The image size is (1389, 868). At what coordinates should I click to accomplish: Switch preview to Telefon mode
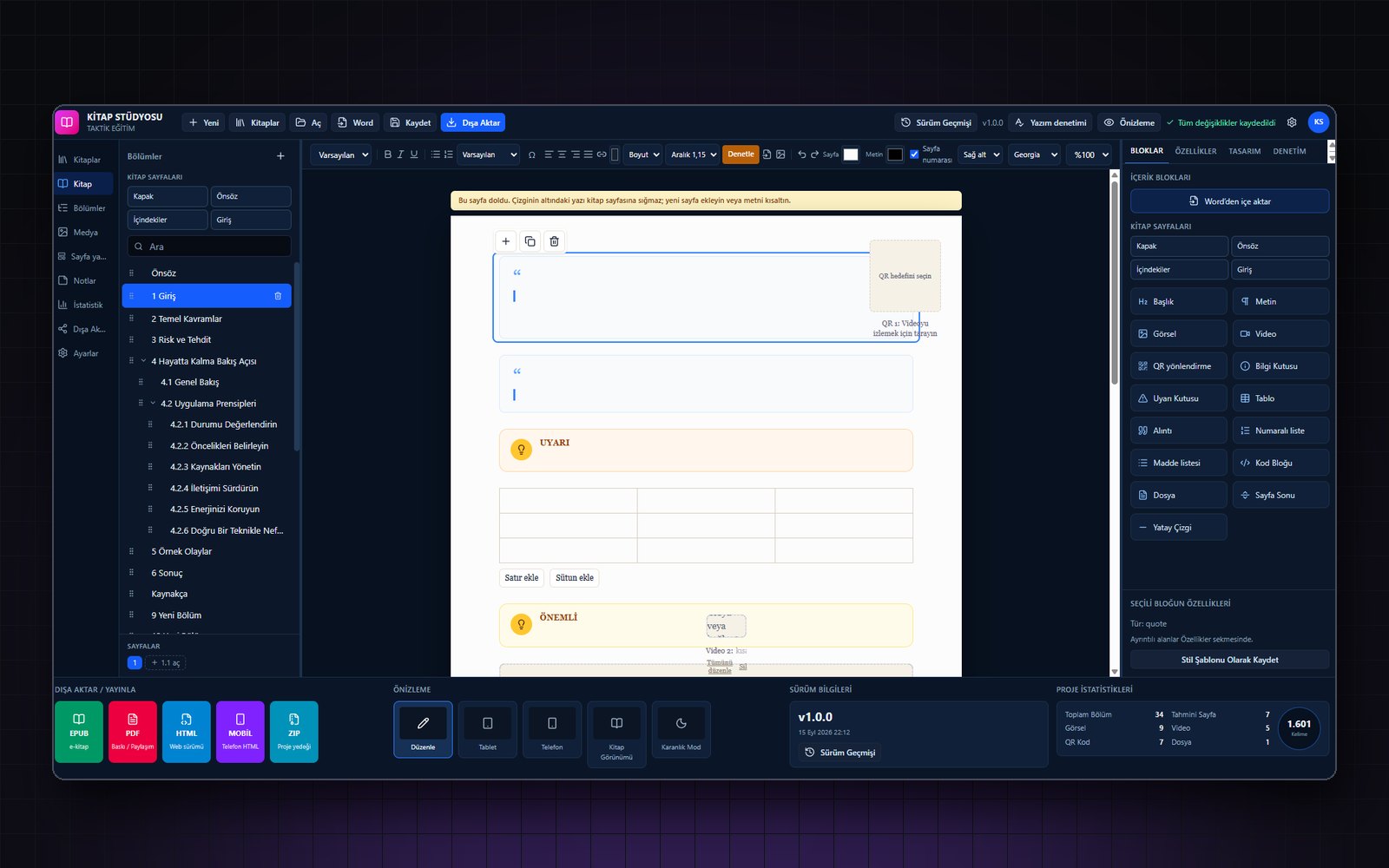pos(551,729)
